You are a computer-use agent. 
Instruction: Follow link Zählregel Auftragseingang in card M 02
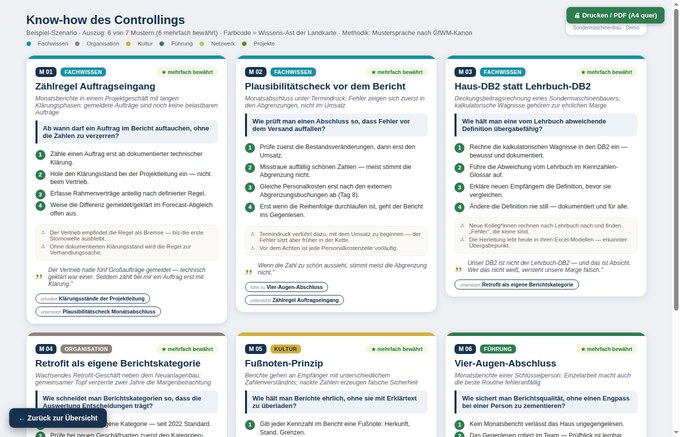[294, 300]
